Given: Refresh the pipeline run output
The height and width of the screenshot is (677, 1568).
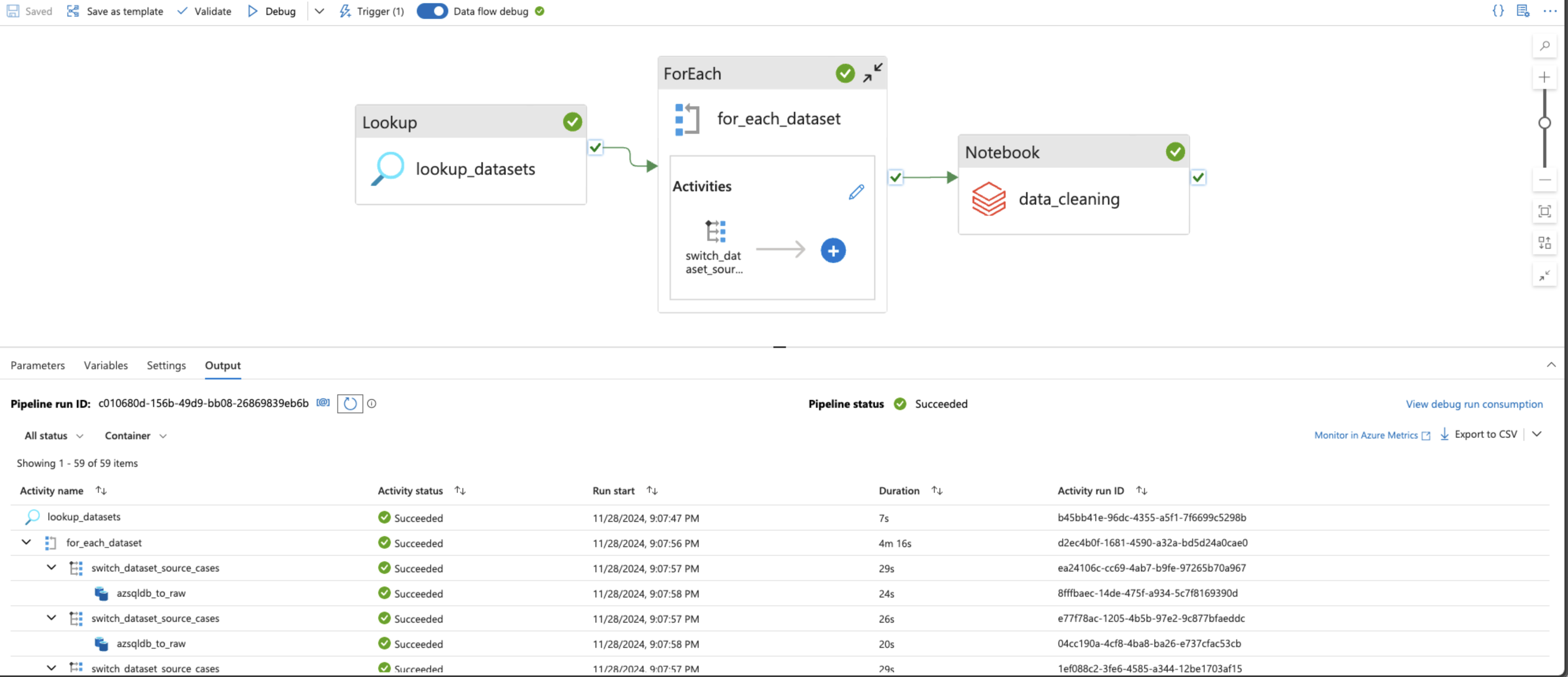Looking at the screenshot, I should 349,404.
